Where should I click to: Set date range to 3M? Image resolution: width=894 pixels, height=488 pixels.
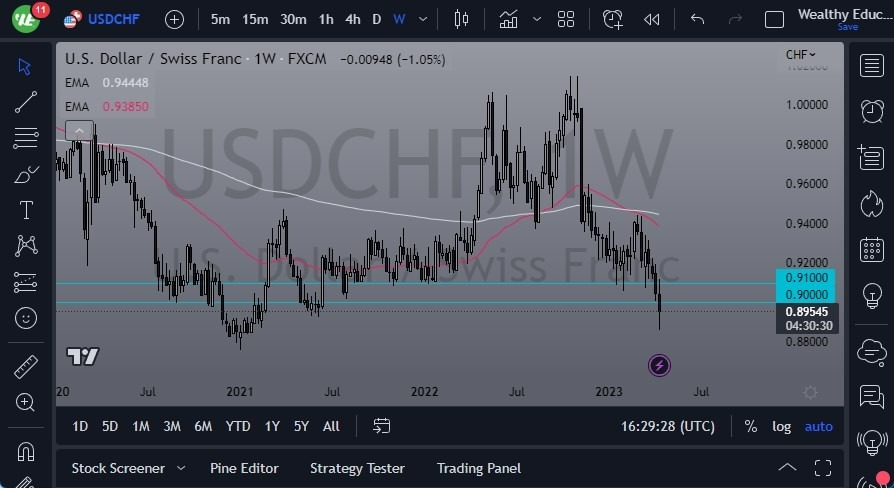[x=172, y=426]
